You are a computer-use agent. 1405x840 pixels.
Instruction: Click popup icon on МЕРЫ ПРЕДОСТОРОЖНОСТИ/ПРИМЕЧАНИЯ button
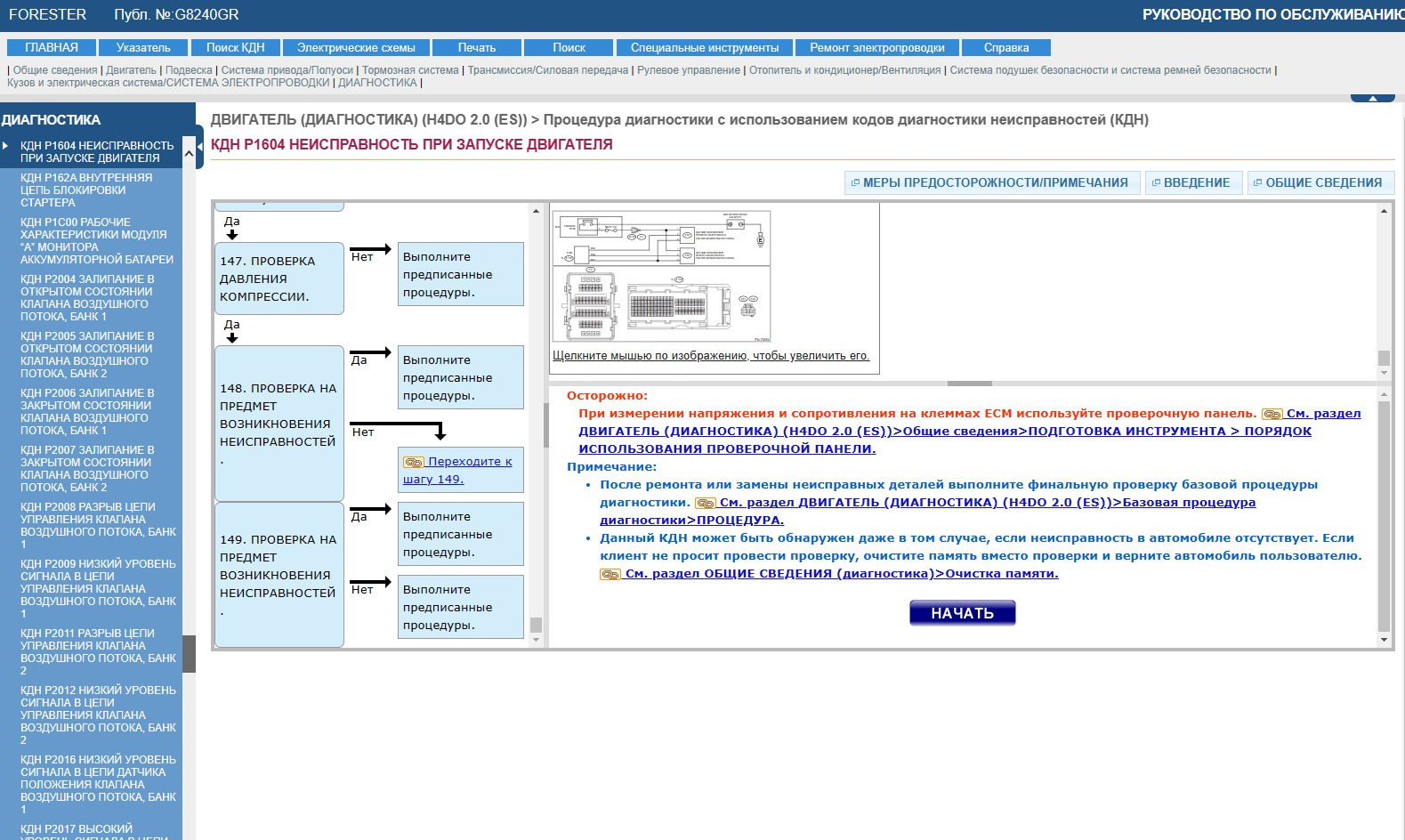(855, 183)
